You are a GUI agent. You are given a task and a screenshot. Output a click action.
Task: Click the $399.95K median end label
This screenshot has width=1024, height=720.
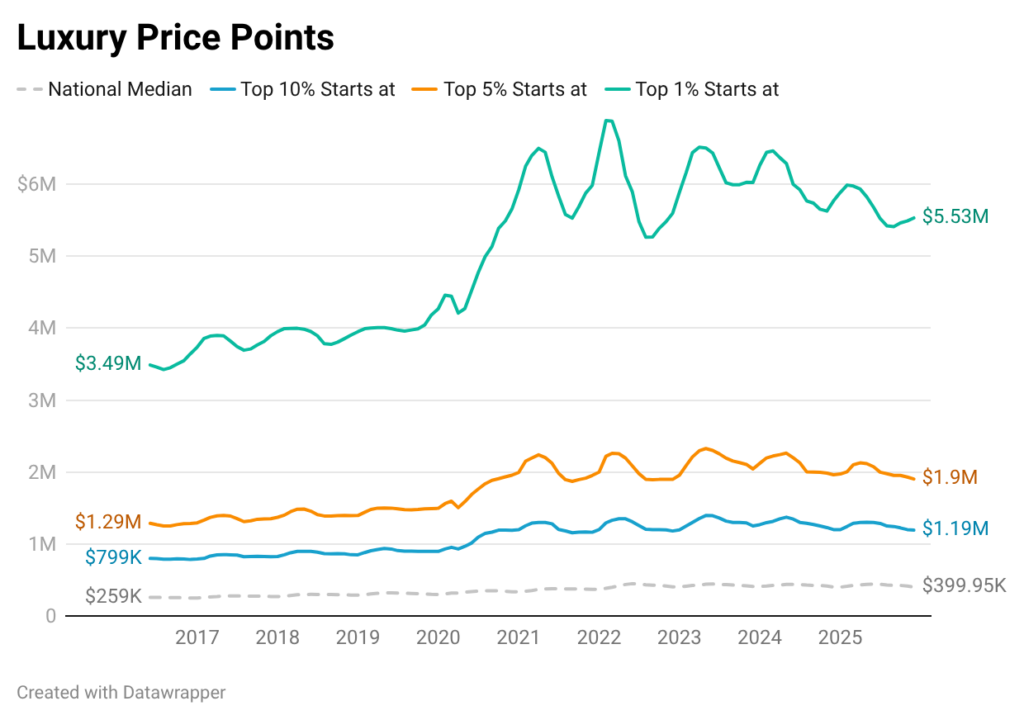click(964, 585)
